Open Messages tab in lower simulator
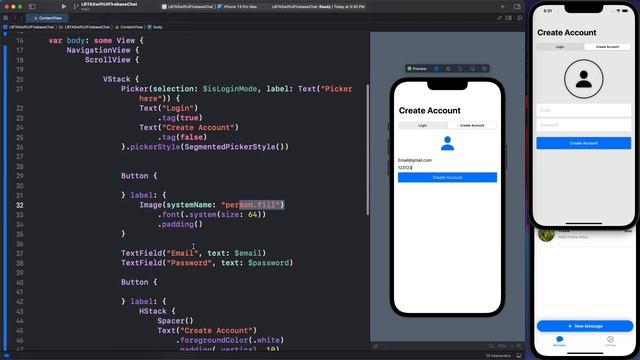 click(x=560, y=341)
